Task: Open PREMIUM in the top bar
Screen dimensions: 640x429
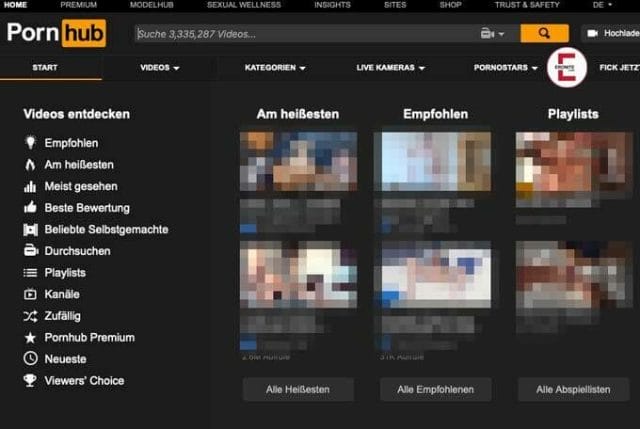Action: pos(78,5)
